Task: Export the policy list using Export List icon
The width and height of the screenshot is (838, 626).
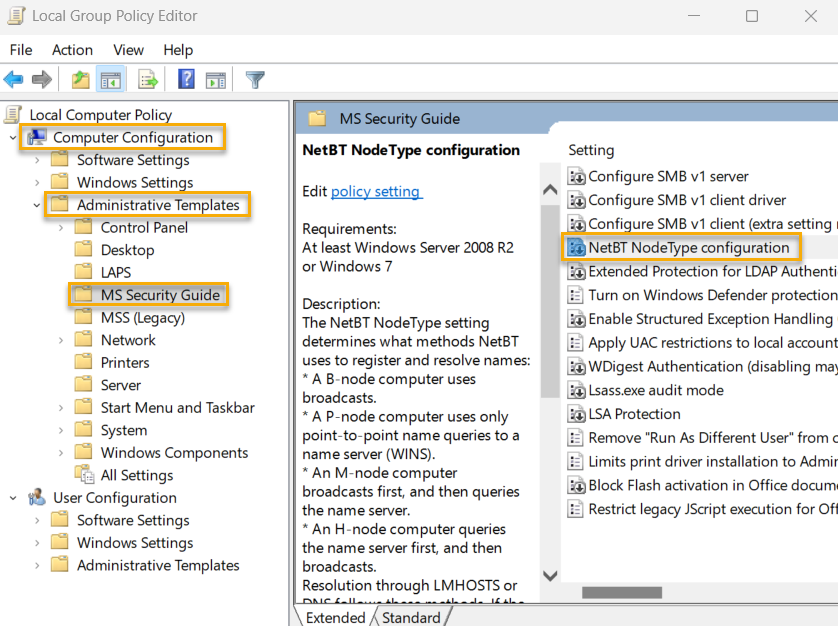Action: coord(149,79)
